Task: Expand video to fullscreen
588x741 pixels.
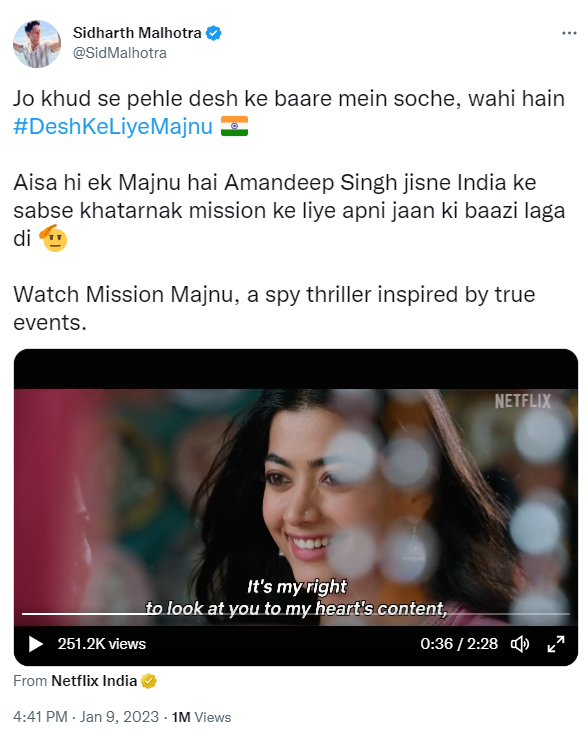Action: (x=556, y=644)
